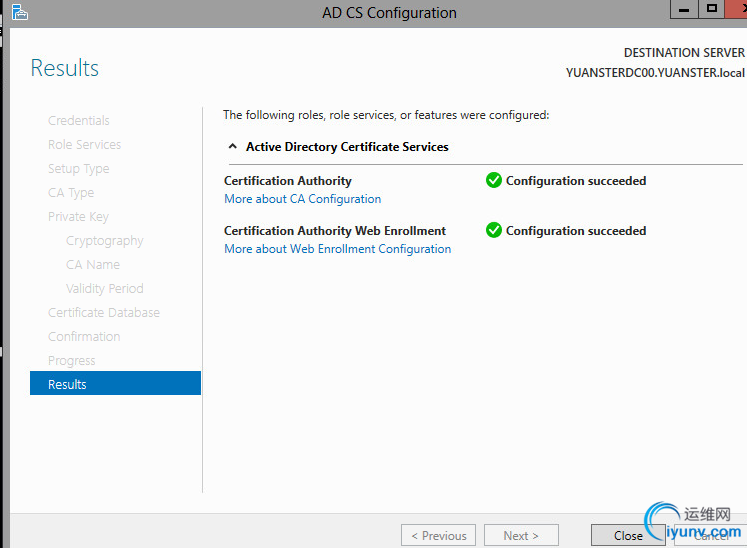Click the green checkmark beside Certification Authority
747x548 pixels.
493,181
